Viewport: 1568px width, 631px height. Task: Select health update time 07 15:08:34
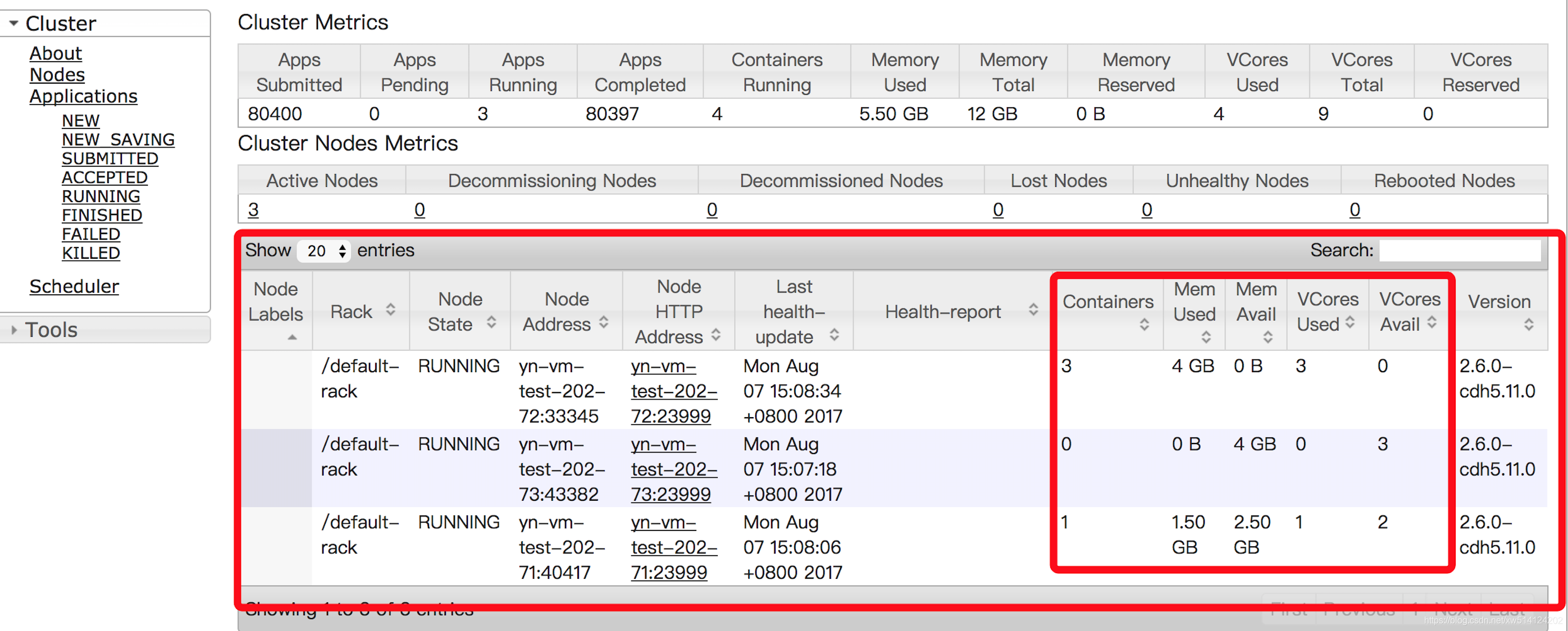[791, 391]
